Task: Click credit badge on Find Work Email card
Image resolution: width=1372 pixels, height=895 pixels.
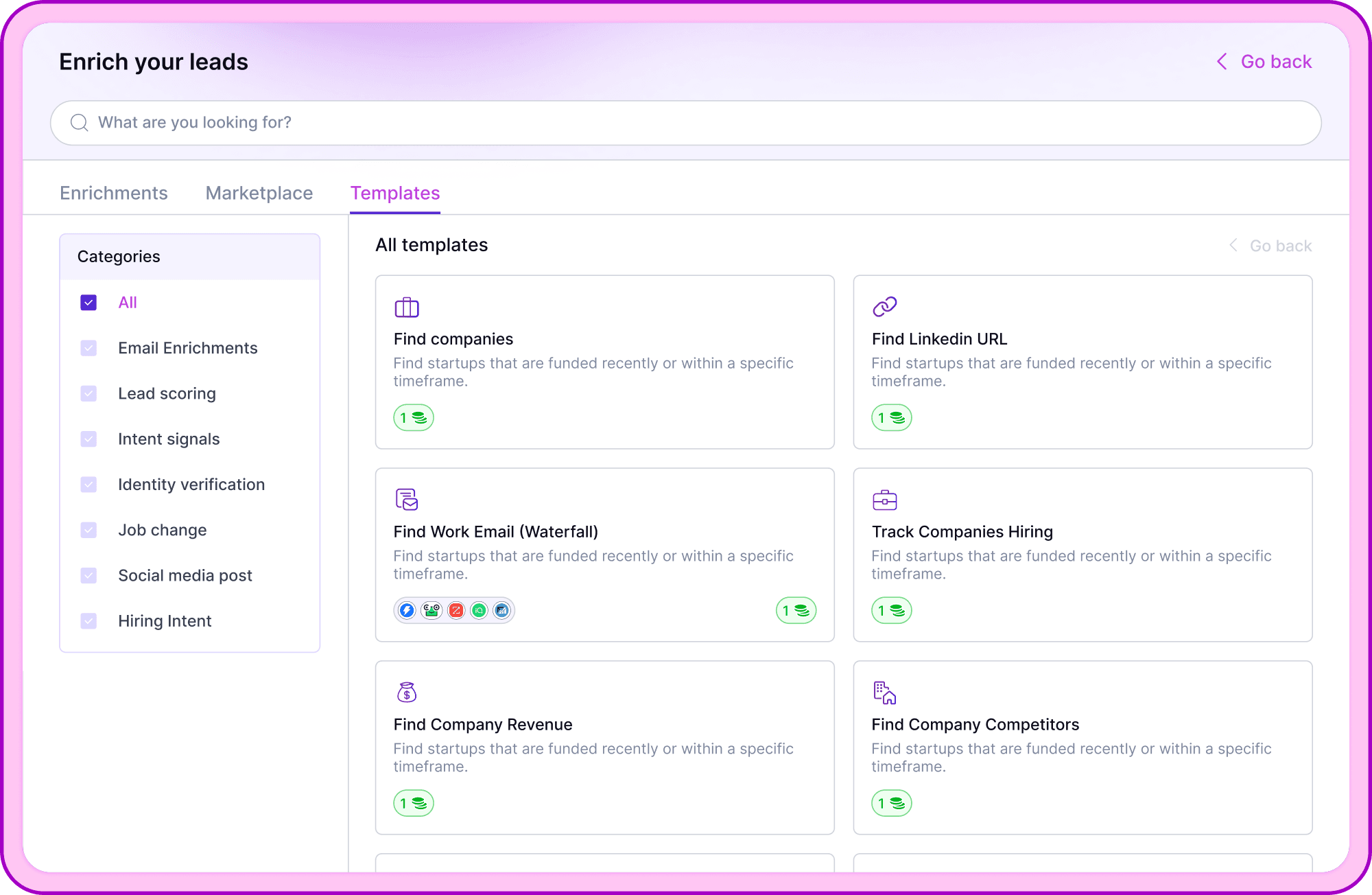Action: click(796, 611)
